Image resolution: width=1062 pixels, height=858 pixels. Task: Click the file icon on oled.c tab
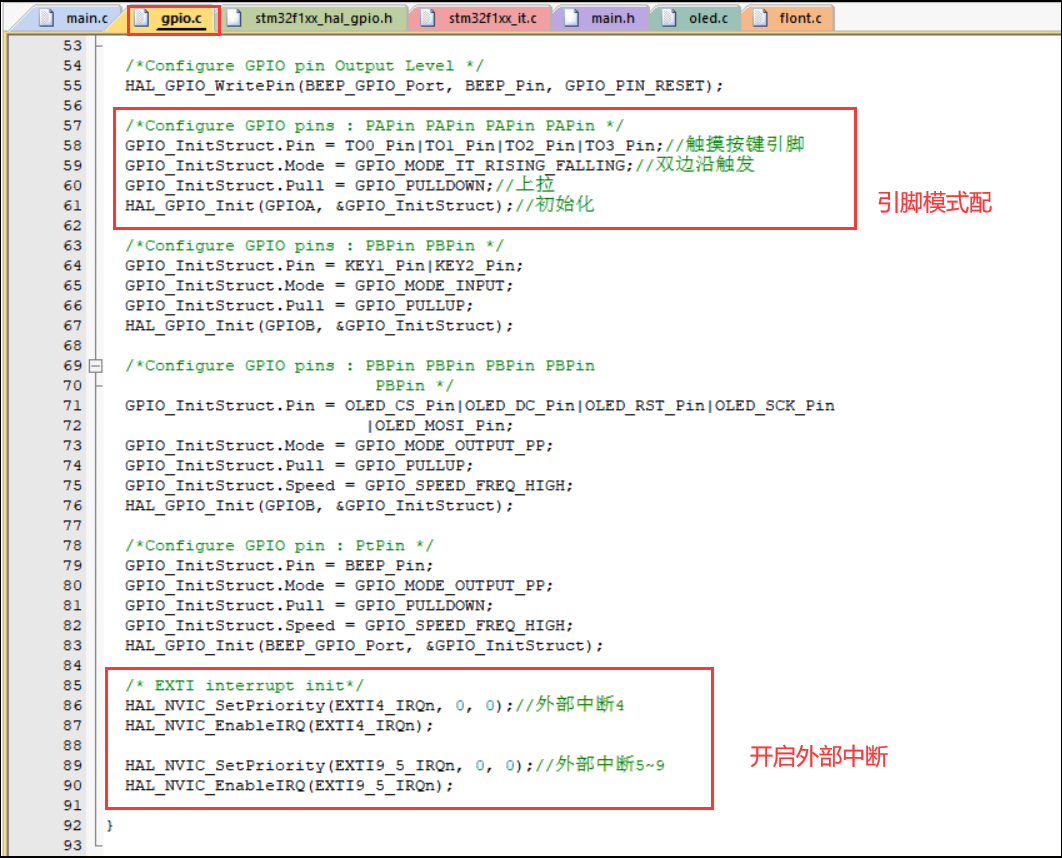pos(668,18)
